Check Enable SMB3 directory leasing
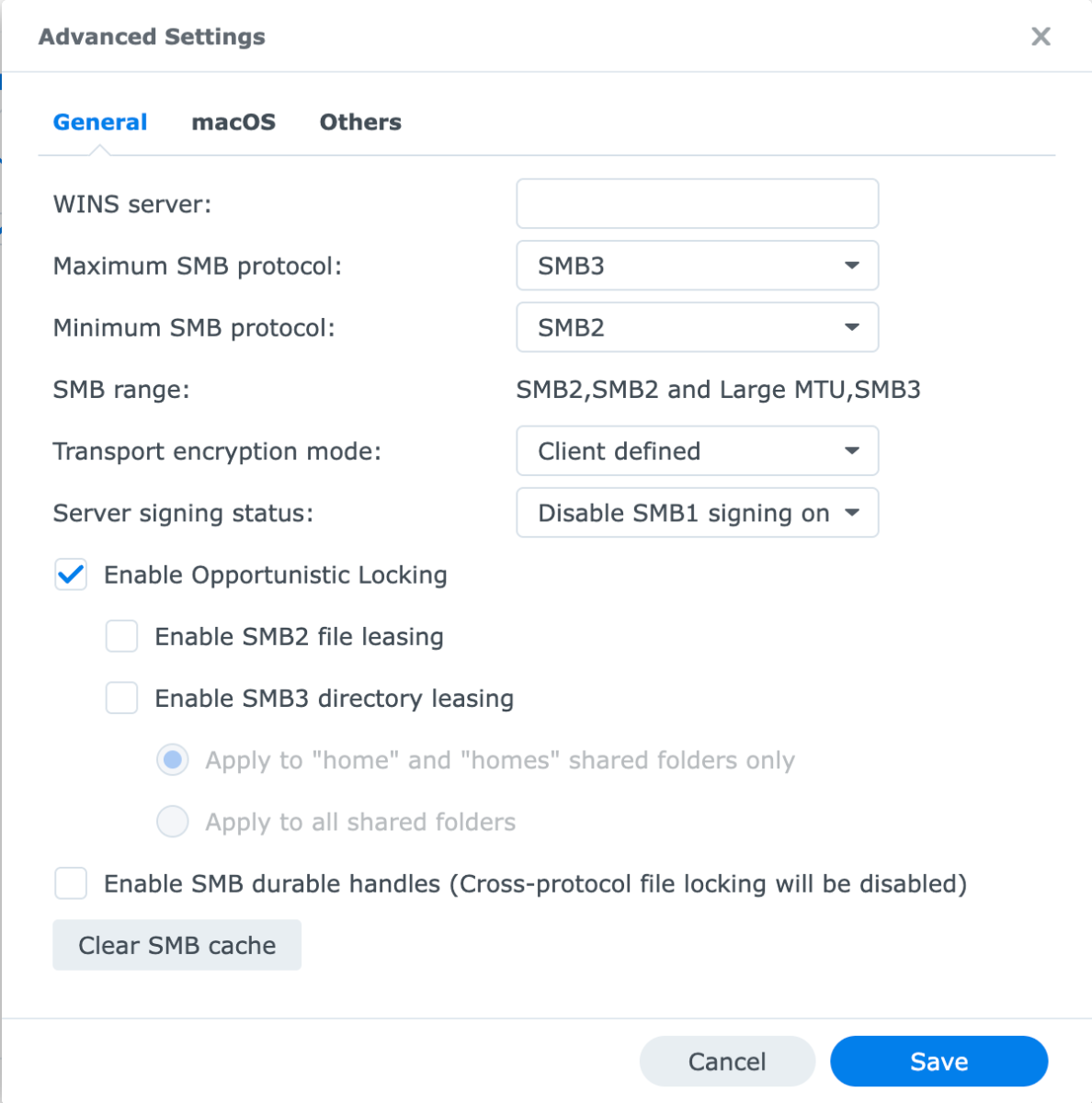Screen dimensions: 1092x1103 (x=121, y=699)
